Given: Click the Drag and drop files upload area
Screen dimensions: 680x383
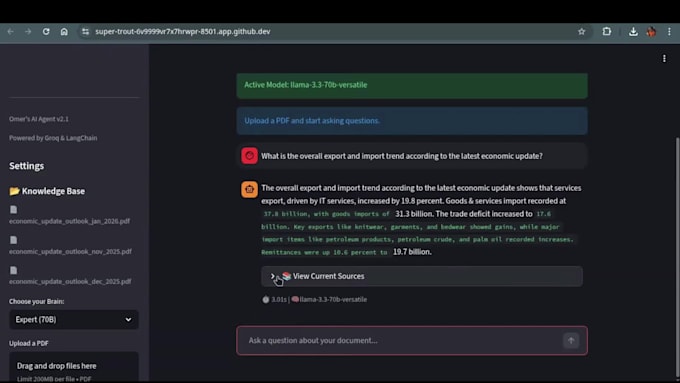Looking at the screenshot, I should [74, 367].
